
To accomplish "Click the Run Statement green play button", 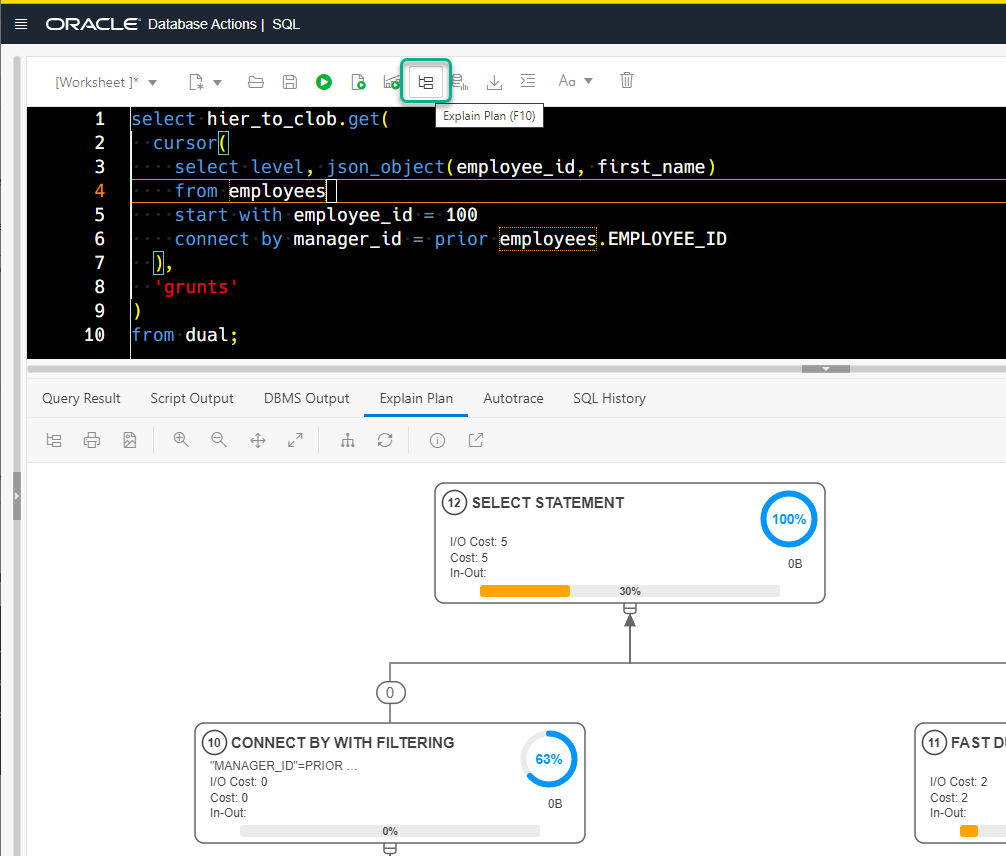I will coord(324,82).
